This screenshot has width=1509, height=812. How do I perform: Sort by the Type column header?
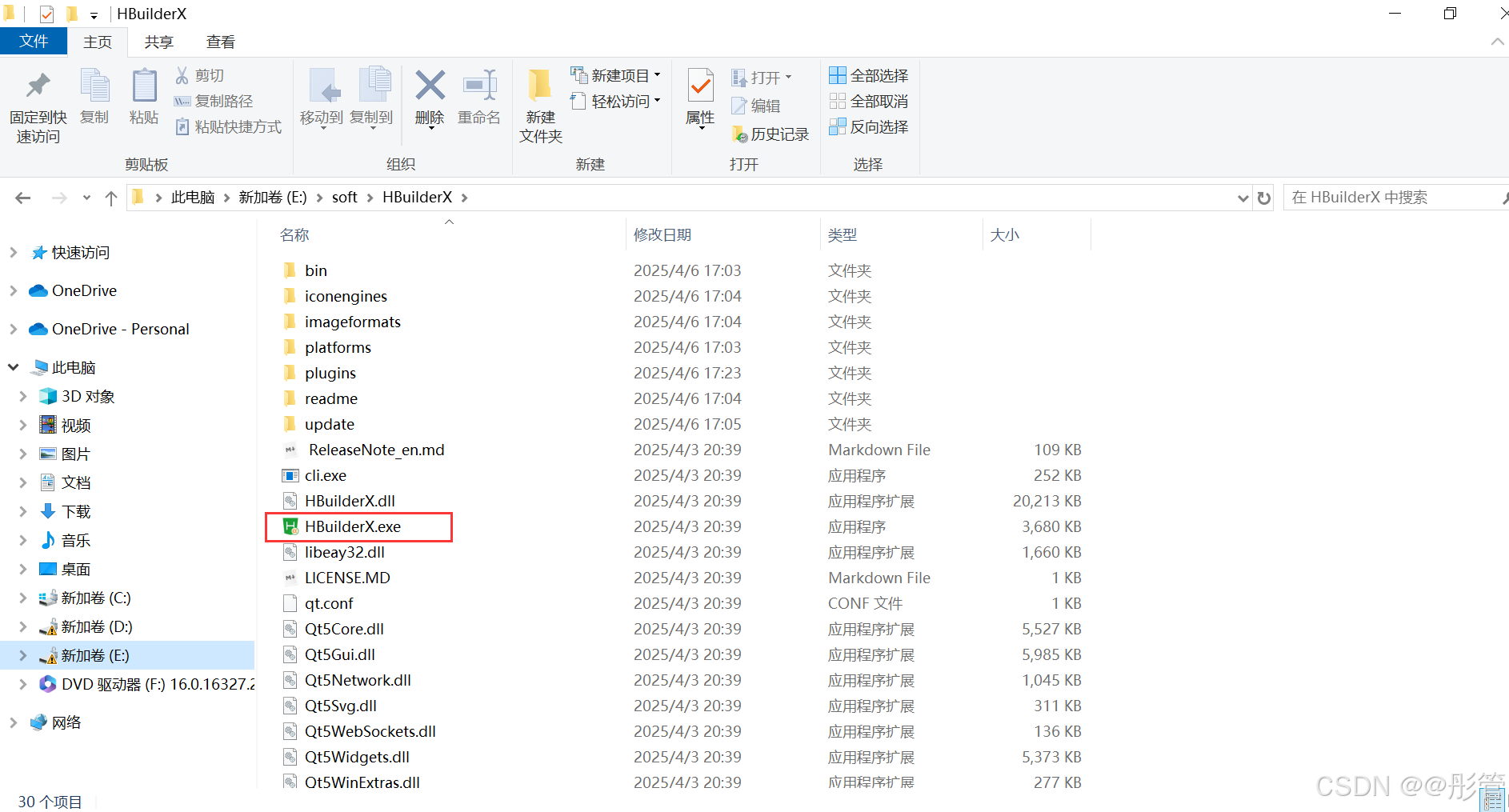pyautogui.click(x=843, y=235)
